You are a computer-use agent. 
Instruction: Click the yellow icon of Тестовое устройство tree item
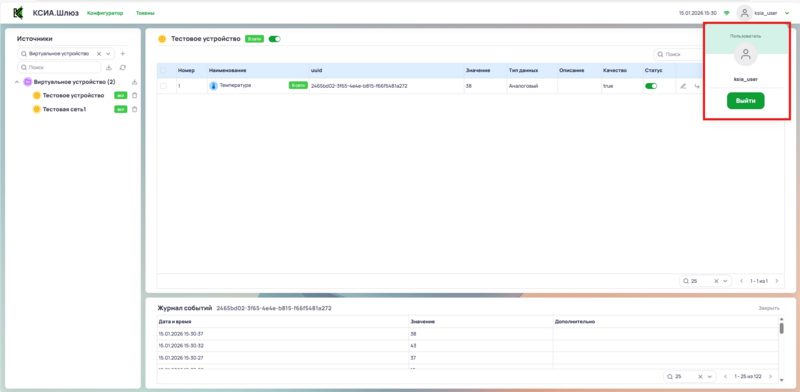[x=37, y=95]
